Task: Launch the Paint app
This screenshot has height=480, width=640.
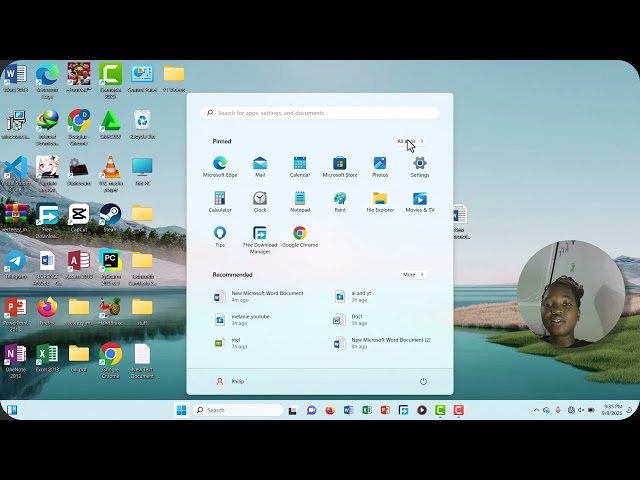Action: (340, 202)
